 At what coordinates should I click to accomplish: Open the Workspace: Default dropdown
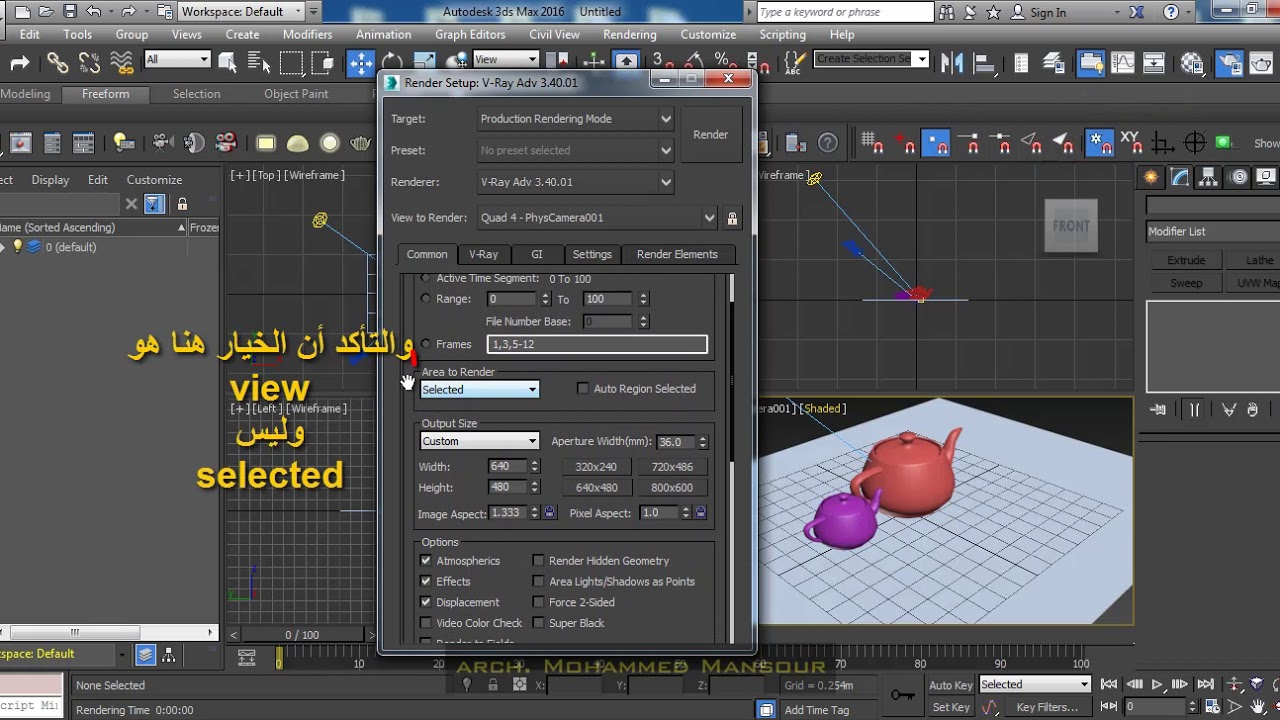click(x=241, y=12)
